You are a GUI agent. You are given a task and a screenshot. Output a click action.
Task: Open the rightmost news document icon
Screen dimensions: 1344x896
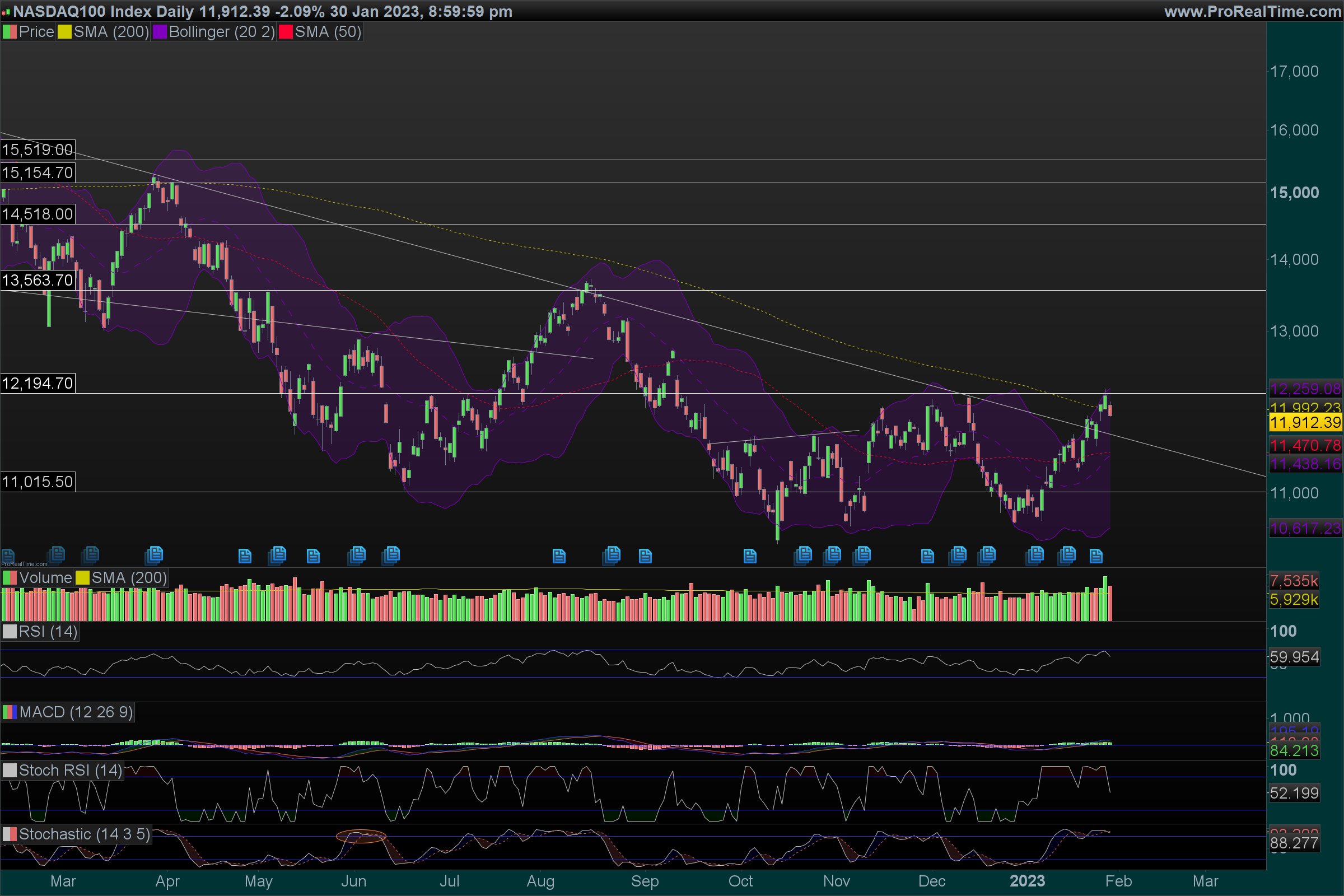1095,556
